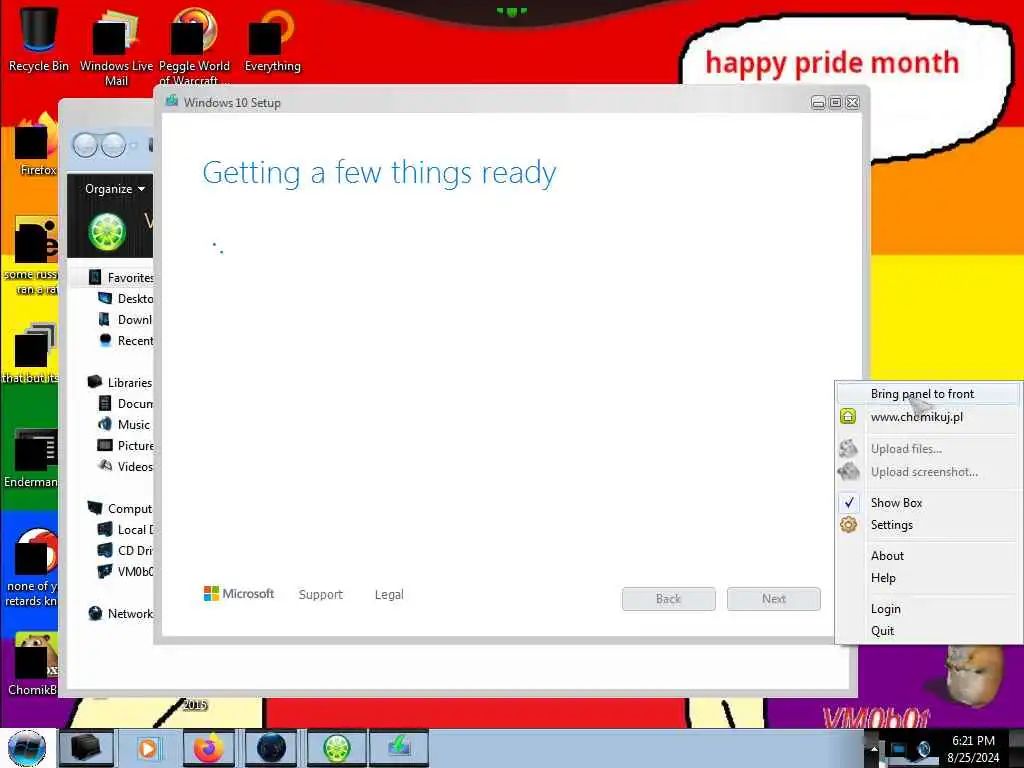This screenshot has height=768, width=1024.
Task: Open the Firefox desktop icon
Action: coord(37,146)
